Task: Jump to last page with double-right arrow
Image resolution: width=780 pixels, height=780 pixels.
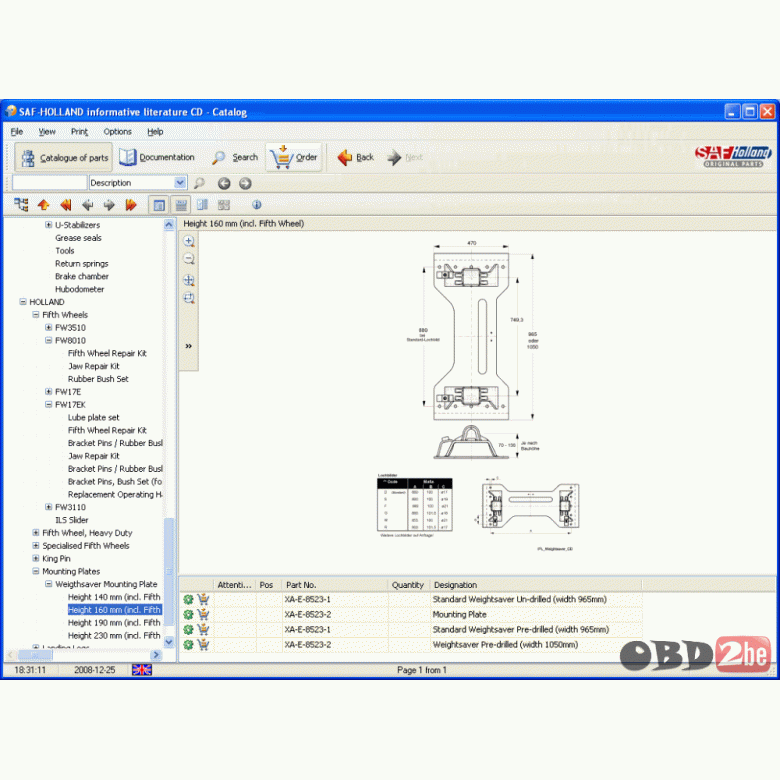Action: tap(131, 204)
